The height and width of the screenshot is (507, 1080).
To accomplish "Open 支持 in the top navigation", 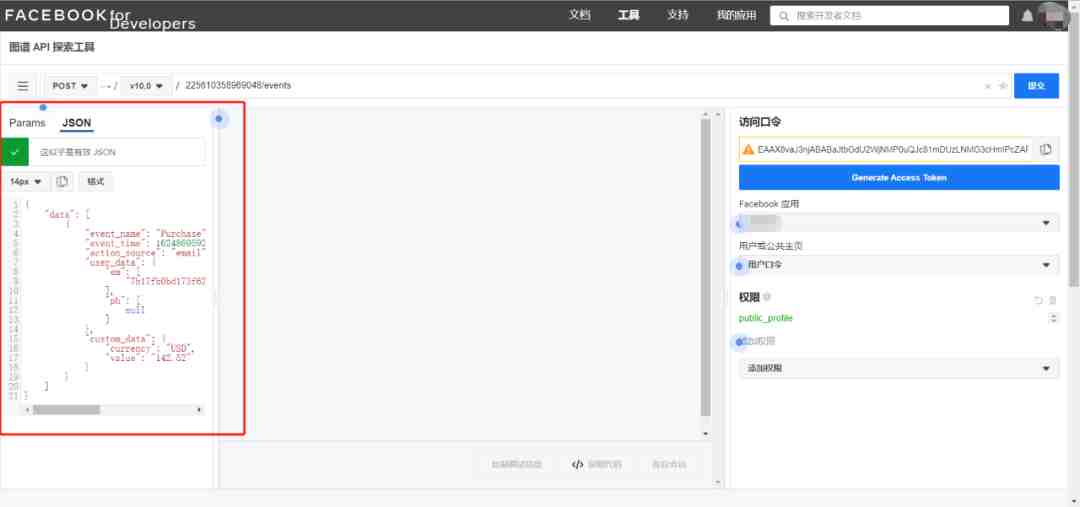I will pos(678,15).
